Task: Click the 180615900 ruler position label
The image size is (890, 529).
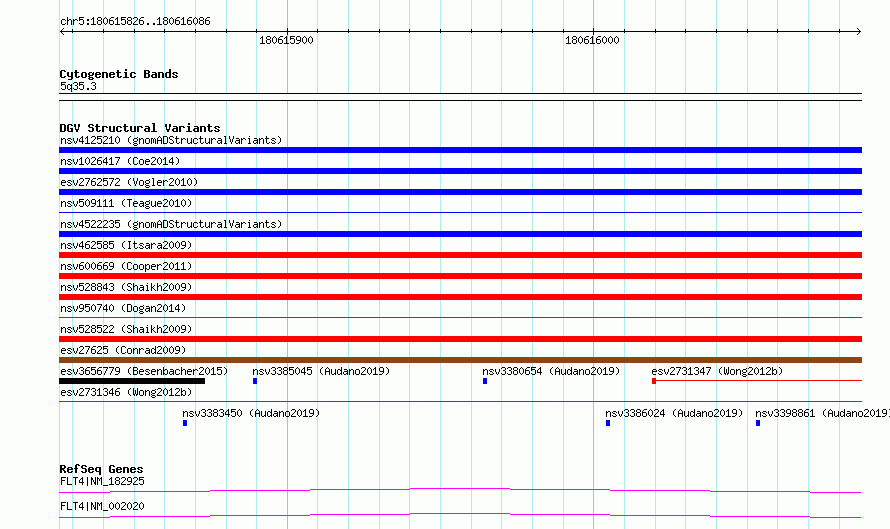Action: pos(286,40)
